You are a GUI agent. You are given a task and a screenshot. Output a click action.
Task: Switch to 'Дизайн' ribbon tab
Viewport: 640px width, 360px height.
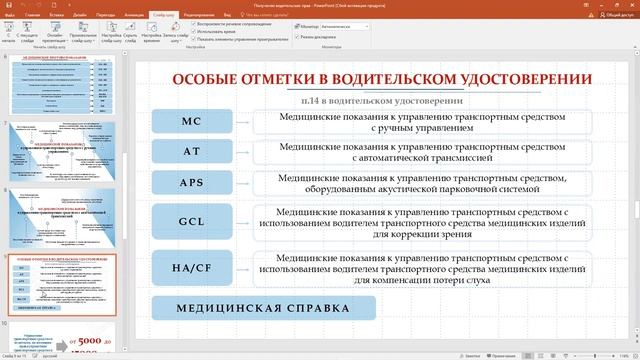tap(80, 15)
